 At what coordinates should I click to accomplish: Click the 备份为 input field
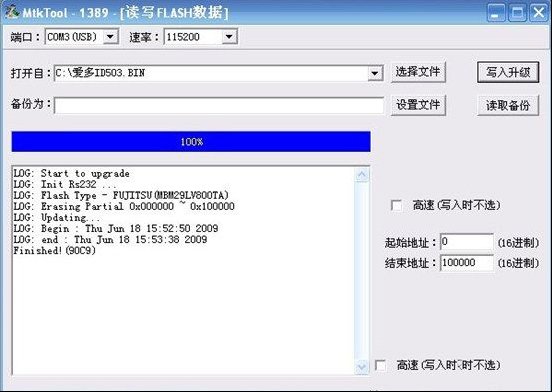click(219, 106)
